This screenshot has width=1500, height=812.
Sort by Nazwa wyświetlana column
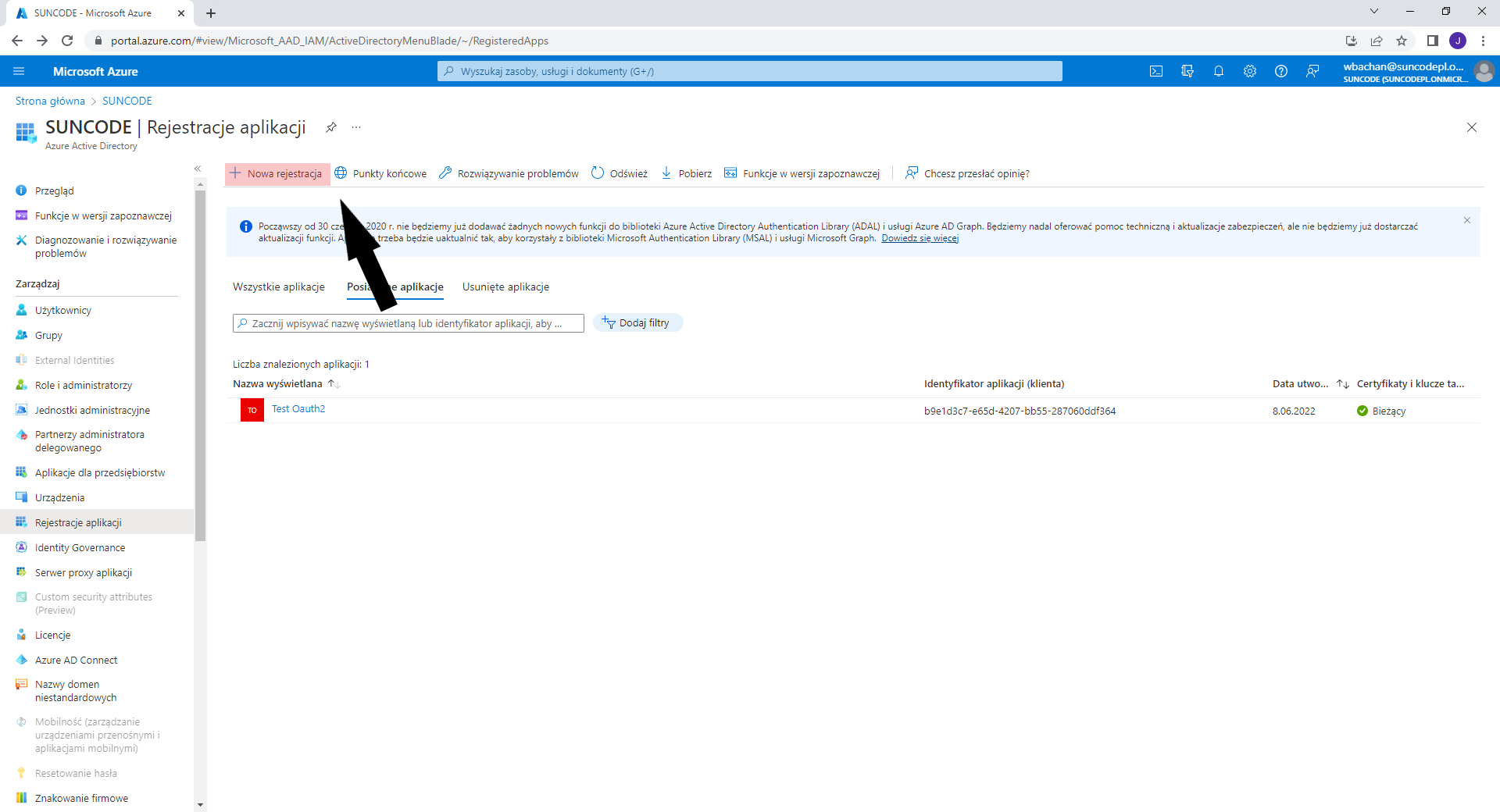point(277,383)
